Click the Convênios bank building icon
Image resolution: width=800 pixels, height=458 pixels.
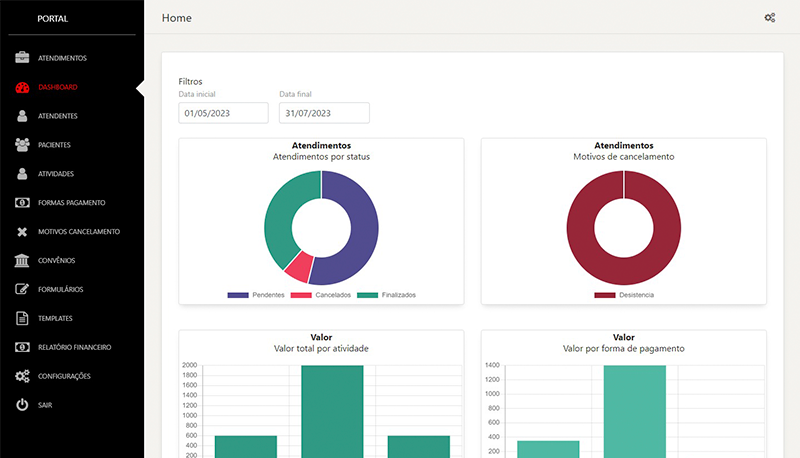[22, 261]
